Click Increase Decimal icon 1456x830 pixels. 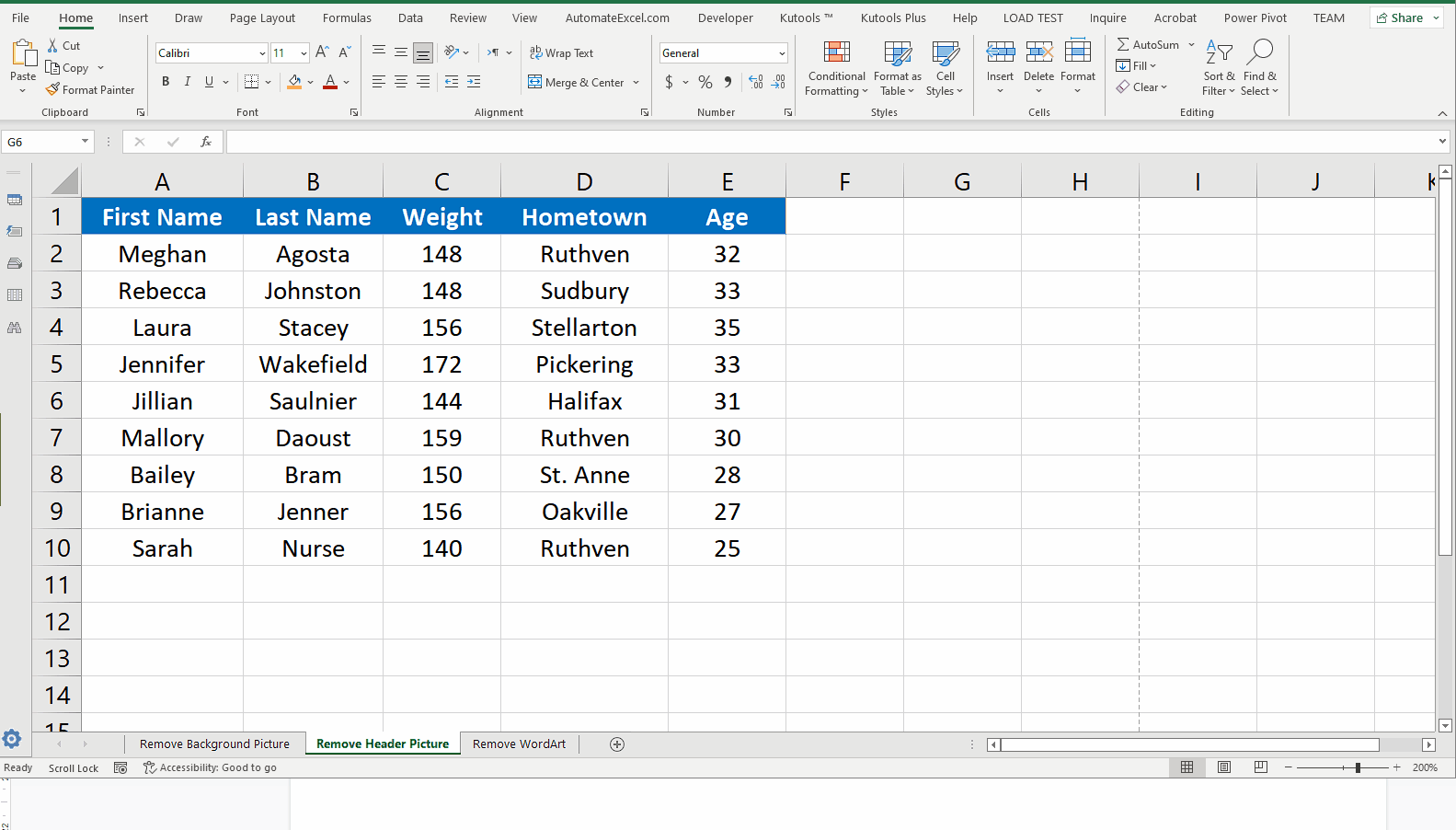(x=756, y=82)
